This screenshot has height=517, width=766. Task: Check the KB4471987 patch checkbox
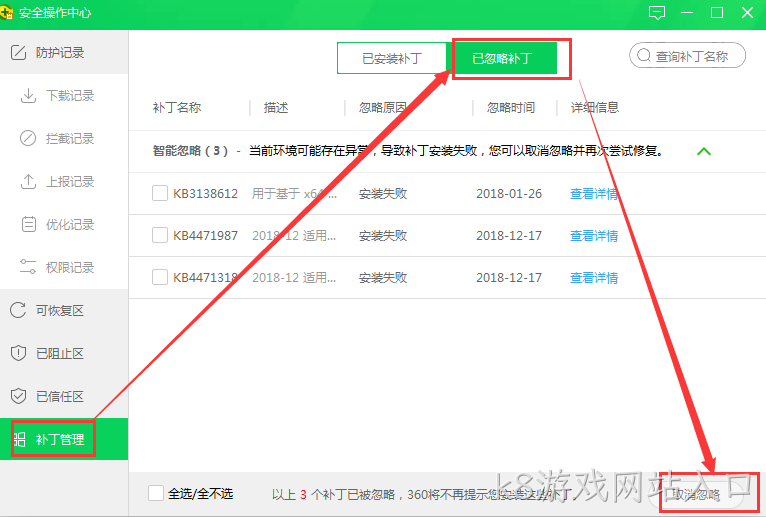[160, 235]
